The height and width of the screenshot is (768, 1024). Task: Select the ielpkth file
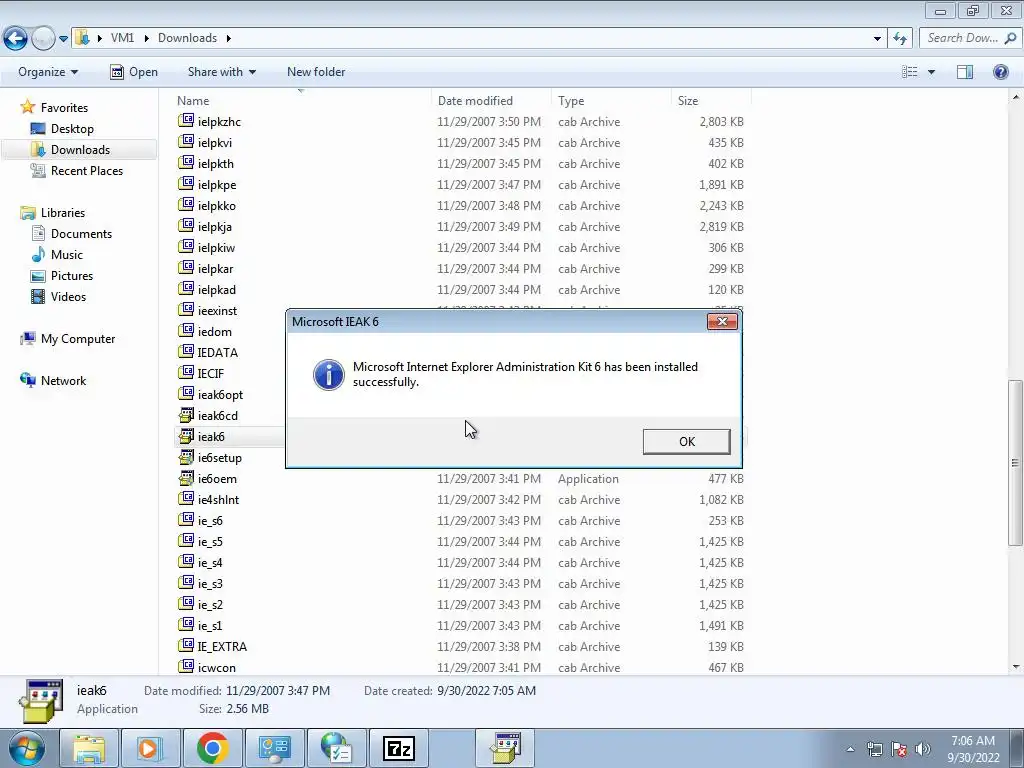(216, 164)
